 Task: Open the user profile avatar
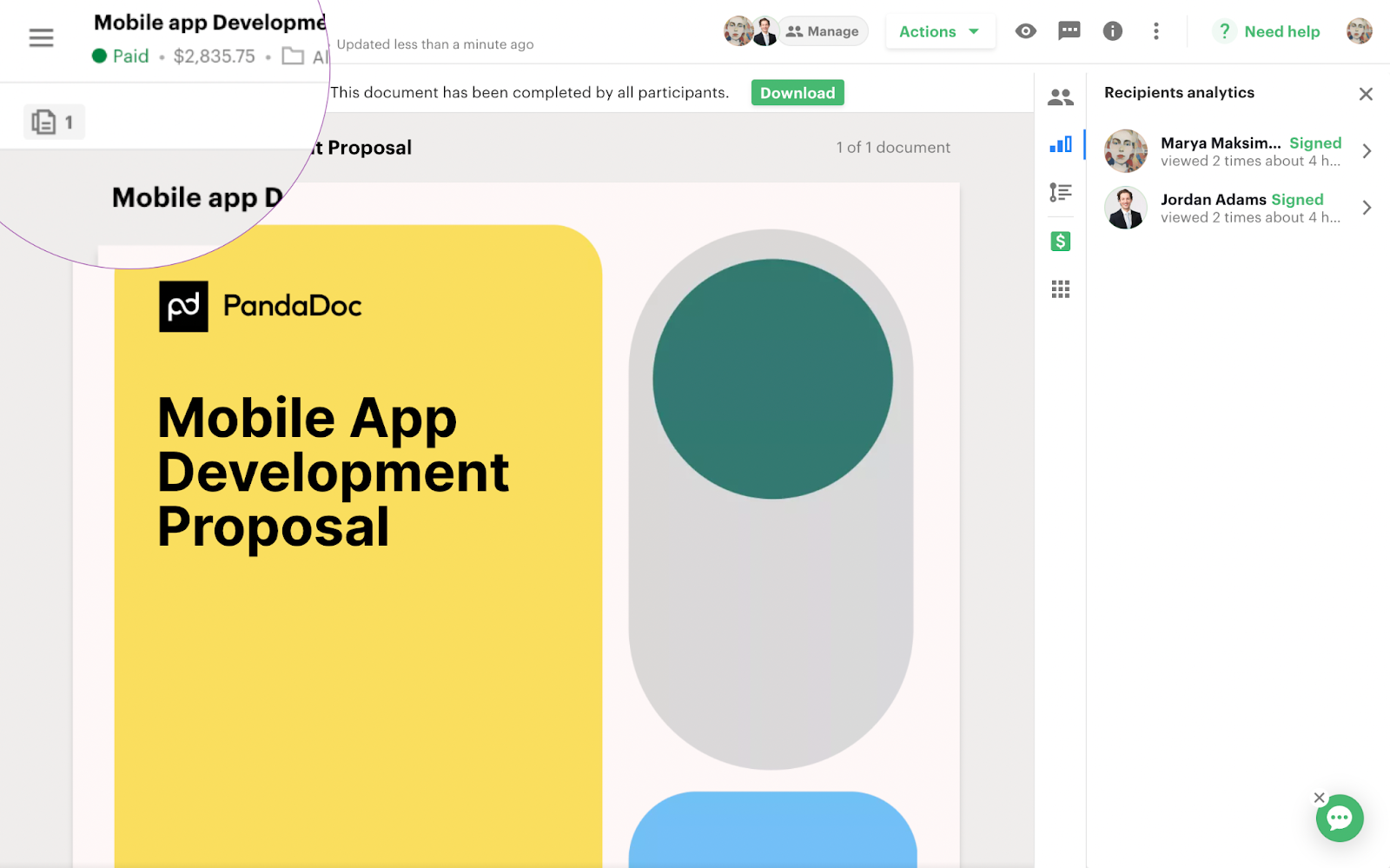point(1360,31)
